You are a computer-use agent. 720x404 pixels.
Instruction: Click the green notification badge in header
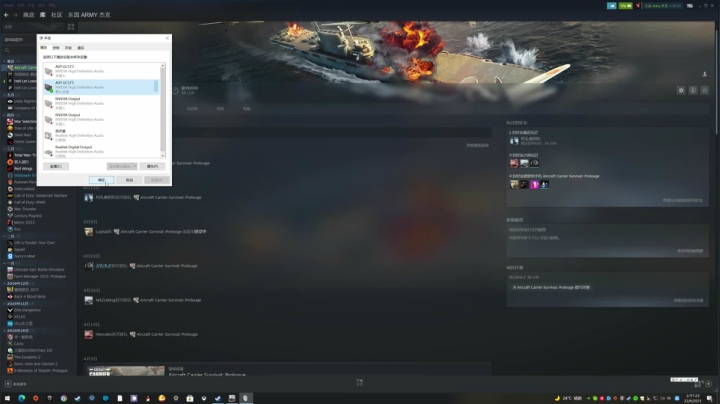625,6
